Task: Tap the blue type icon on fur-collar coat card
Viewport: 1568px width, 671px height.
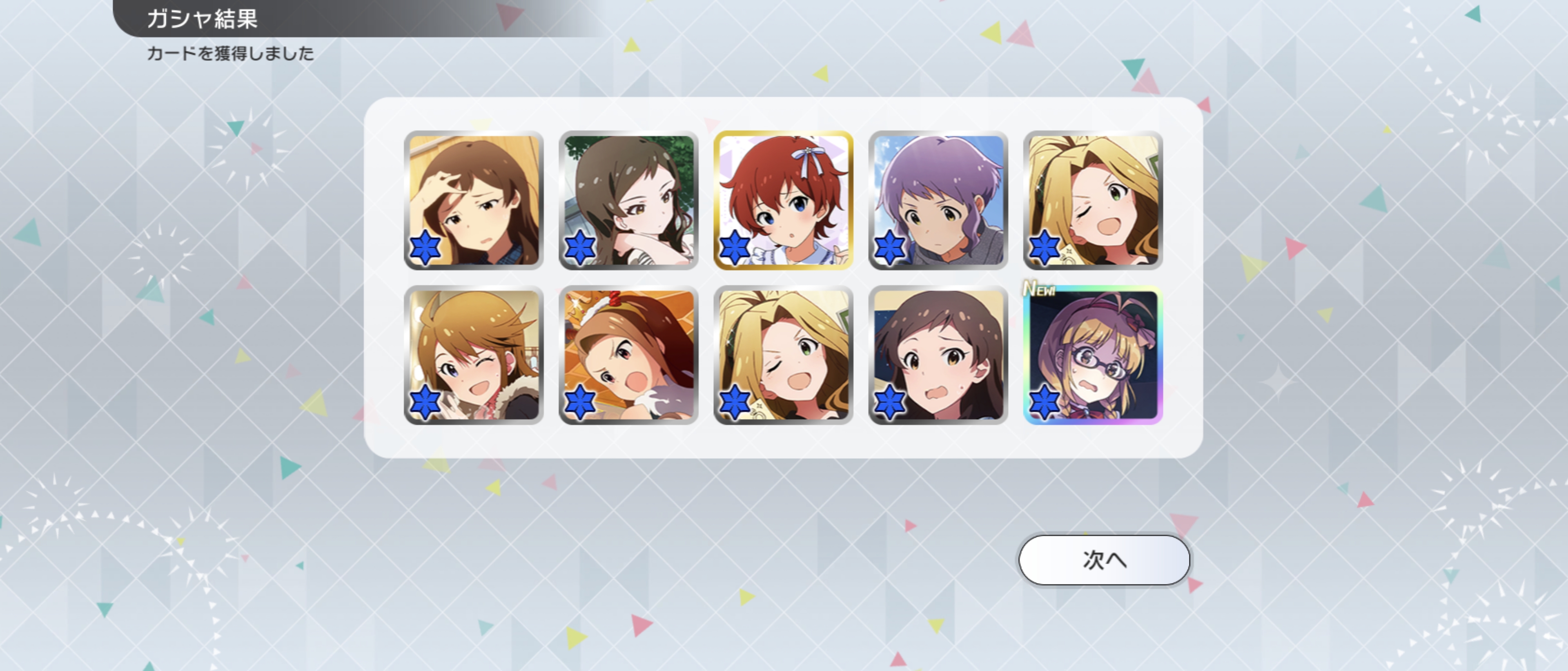Action: (425, 402)
